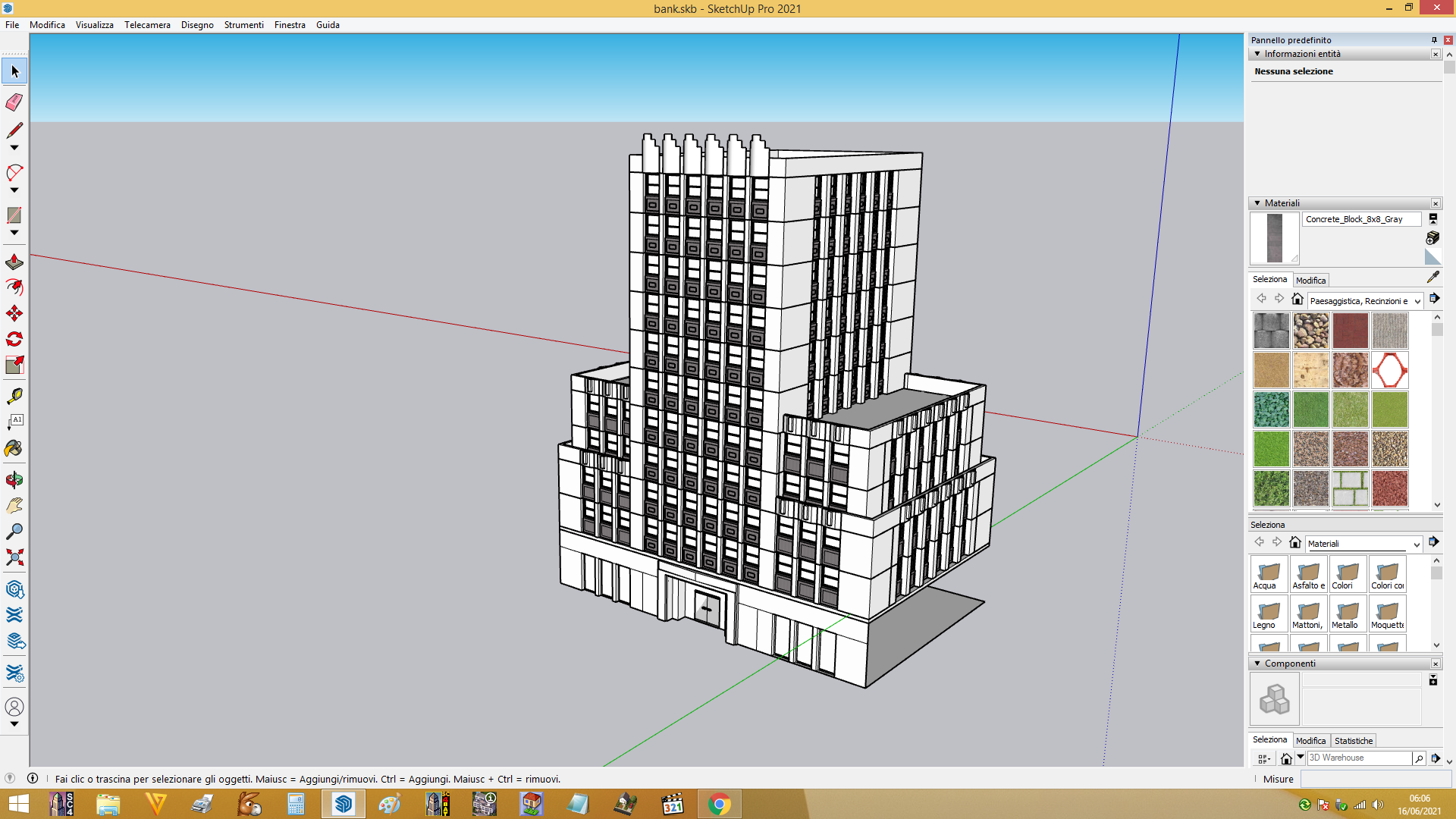Pick the Eraser tool
This screenshot has width=1456, height=819.
14,102
